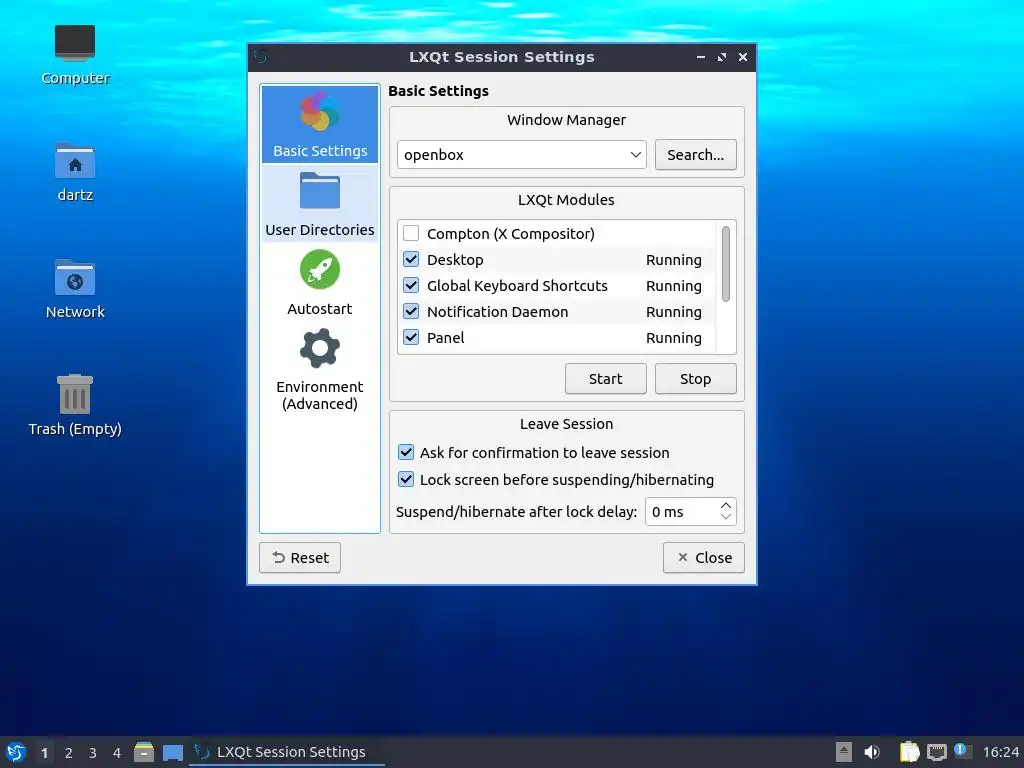1024x768 pixels.
Task: Launch the file manager from the panel
Action: pyautogui.click(x=144, y=752)
